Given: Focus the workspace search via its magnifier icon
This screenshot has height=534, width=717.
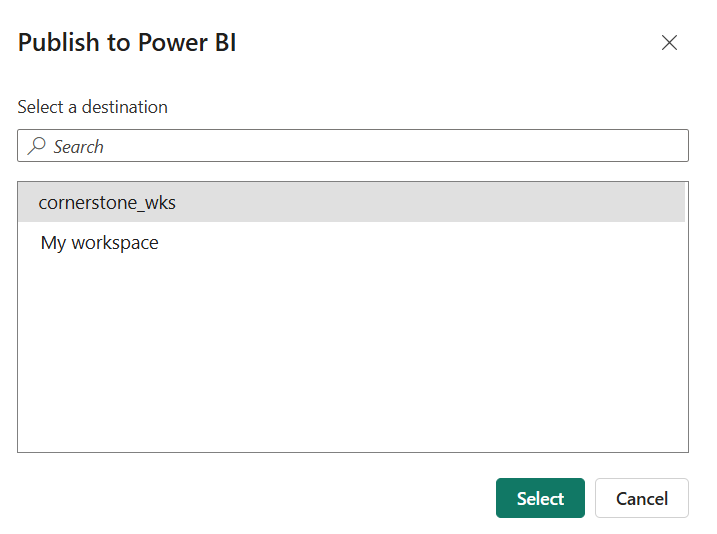Looking at the screenshot, I should (x=36, y=146).
